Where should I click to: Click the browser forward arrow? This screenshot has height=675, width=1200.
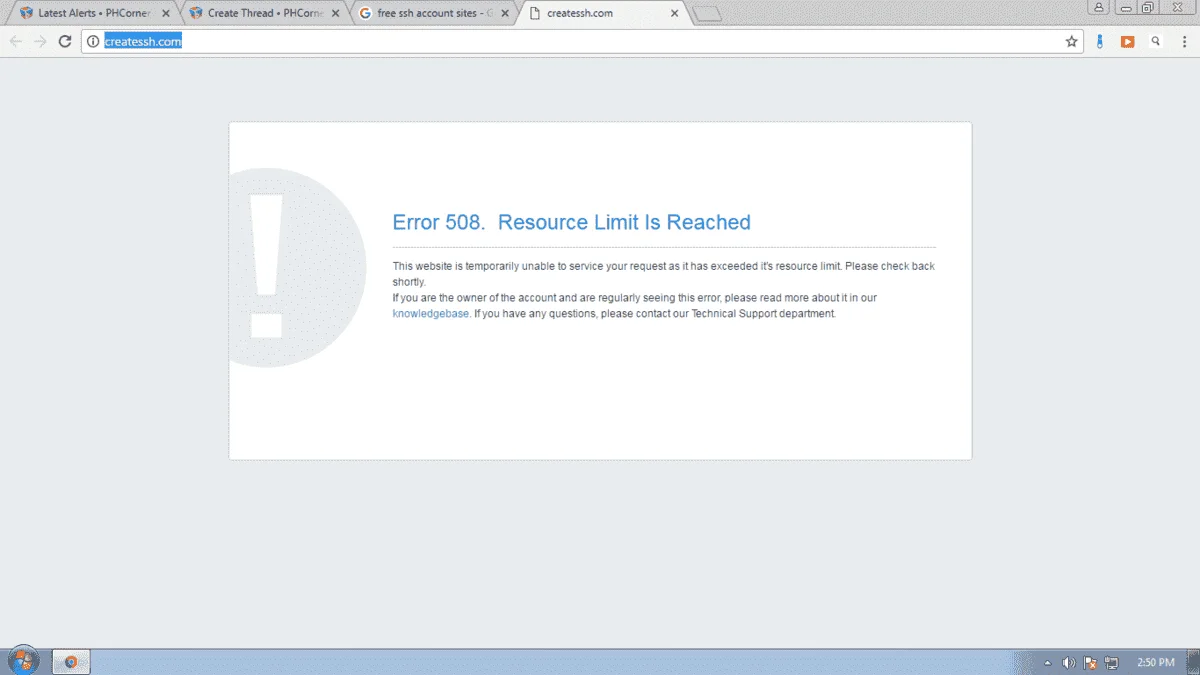tap(40, 41)
